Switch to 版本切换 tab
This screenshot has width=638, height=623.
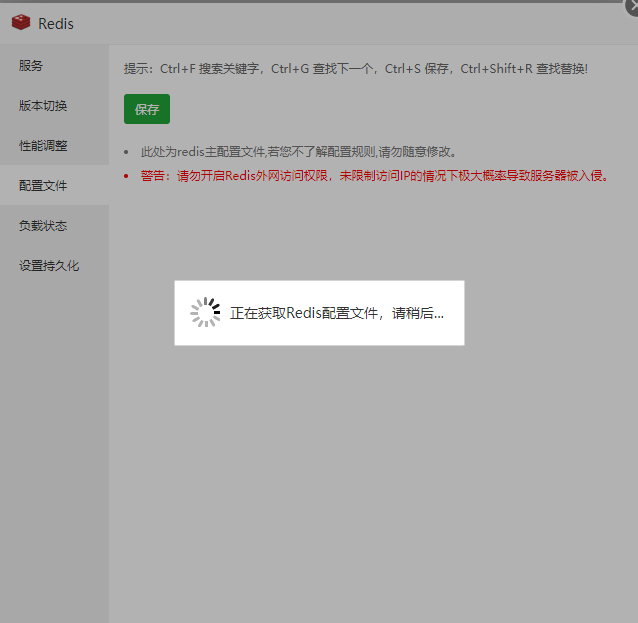pyautogui.click(x=55, y=105)
